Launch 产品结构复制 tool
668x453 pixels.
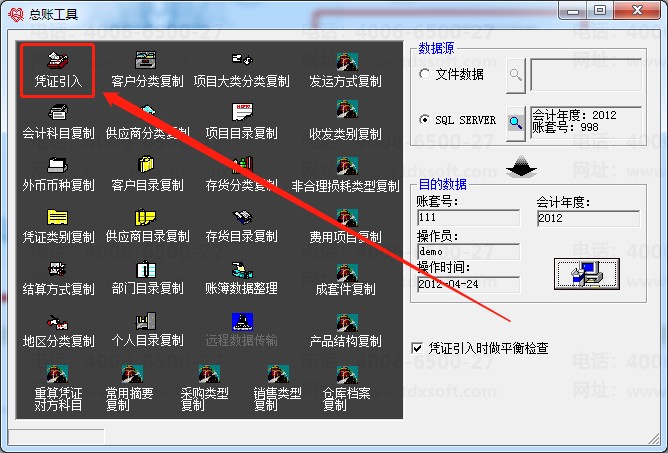[346, 331]
